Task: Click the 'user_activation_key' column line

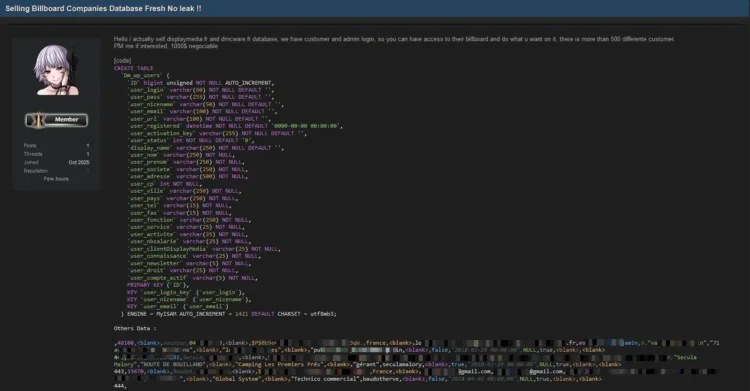Action: tap(217, 134)
